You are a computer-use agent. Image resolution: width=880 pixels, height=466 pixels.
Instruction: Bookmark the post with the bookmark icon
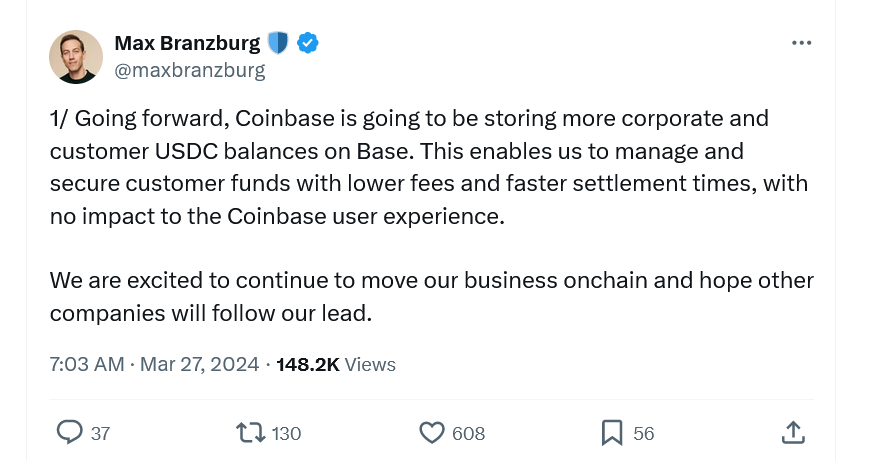612,432
